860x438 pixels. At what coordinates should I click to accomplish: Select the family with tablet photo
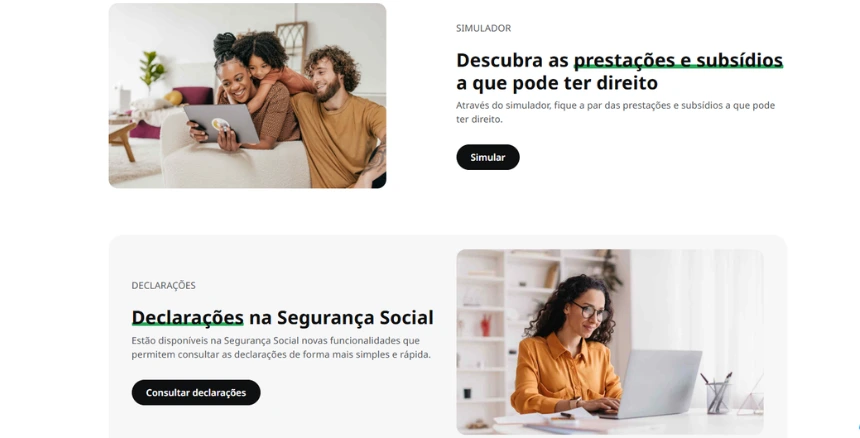tap(247, 95)
